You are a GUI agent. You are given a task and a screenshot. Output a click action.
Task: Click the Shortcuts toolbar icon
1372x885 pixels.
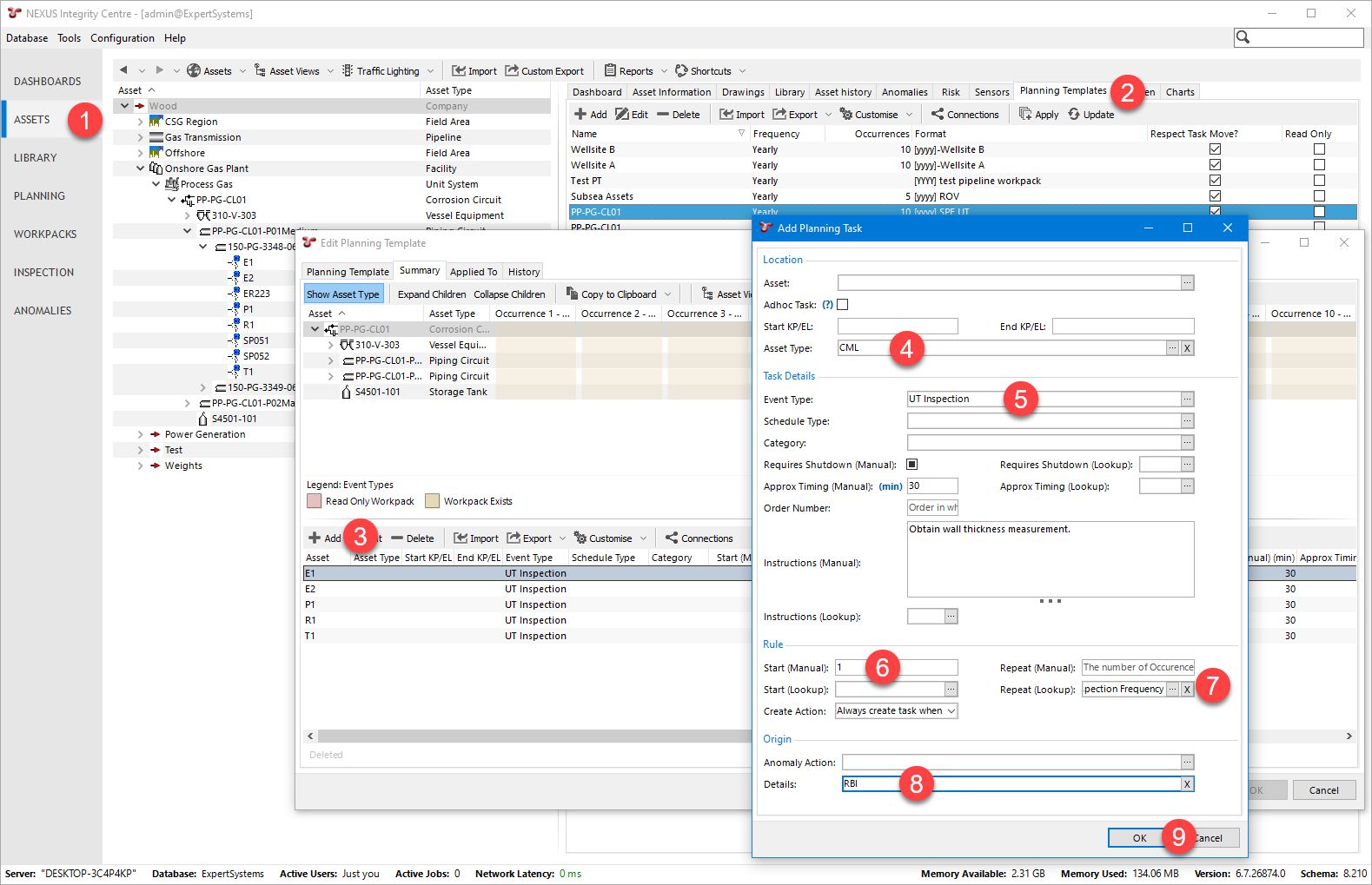click(681, 71)
